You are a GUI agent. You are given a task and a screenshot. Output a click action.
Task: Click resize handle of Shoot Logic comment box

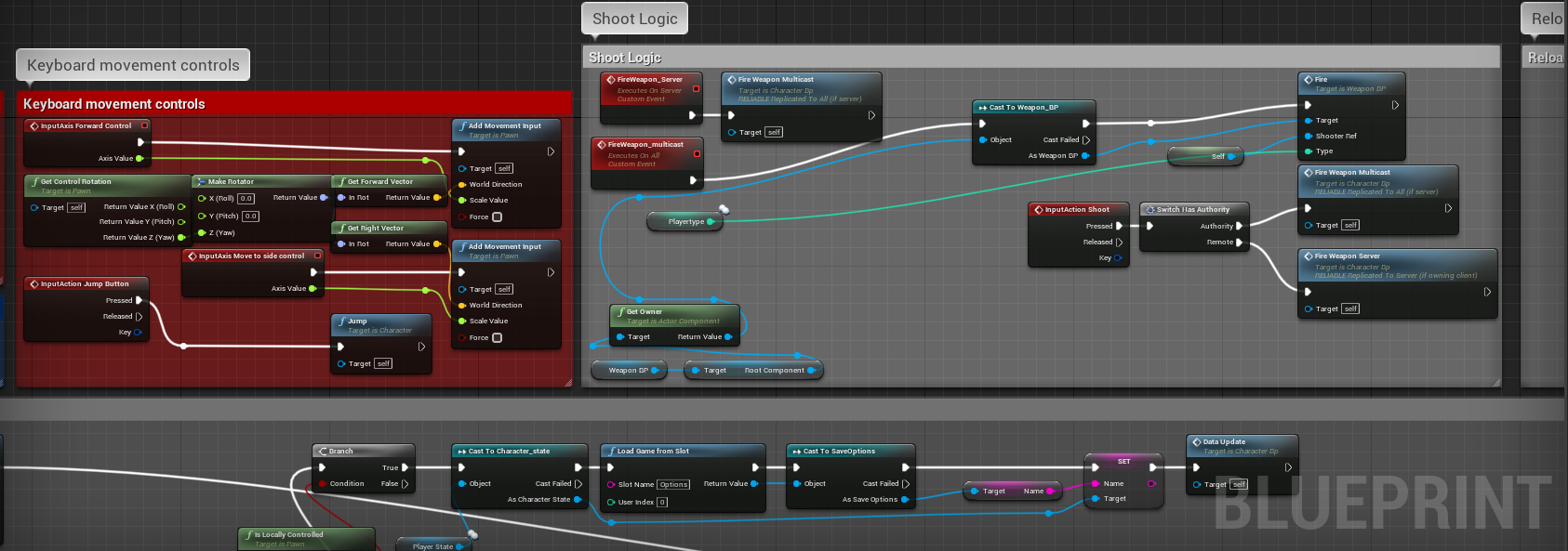[x=1495, y=382]
